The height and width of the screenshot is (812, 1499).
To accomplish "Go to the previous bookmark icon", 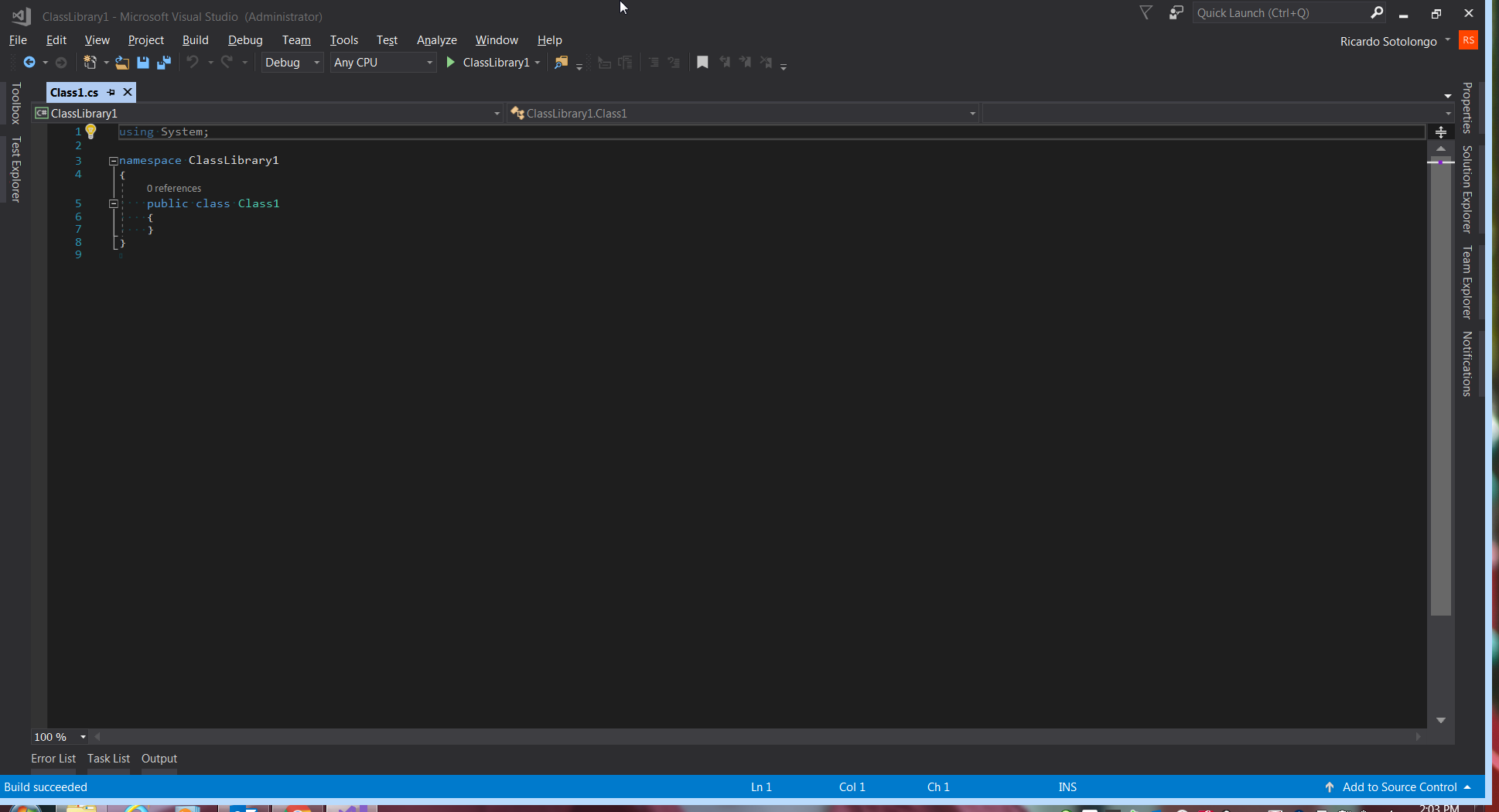I will (x=725, y=62).
